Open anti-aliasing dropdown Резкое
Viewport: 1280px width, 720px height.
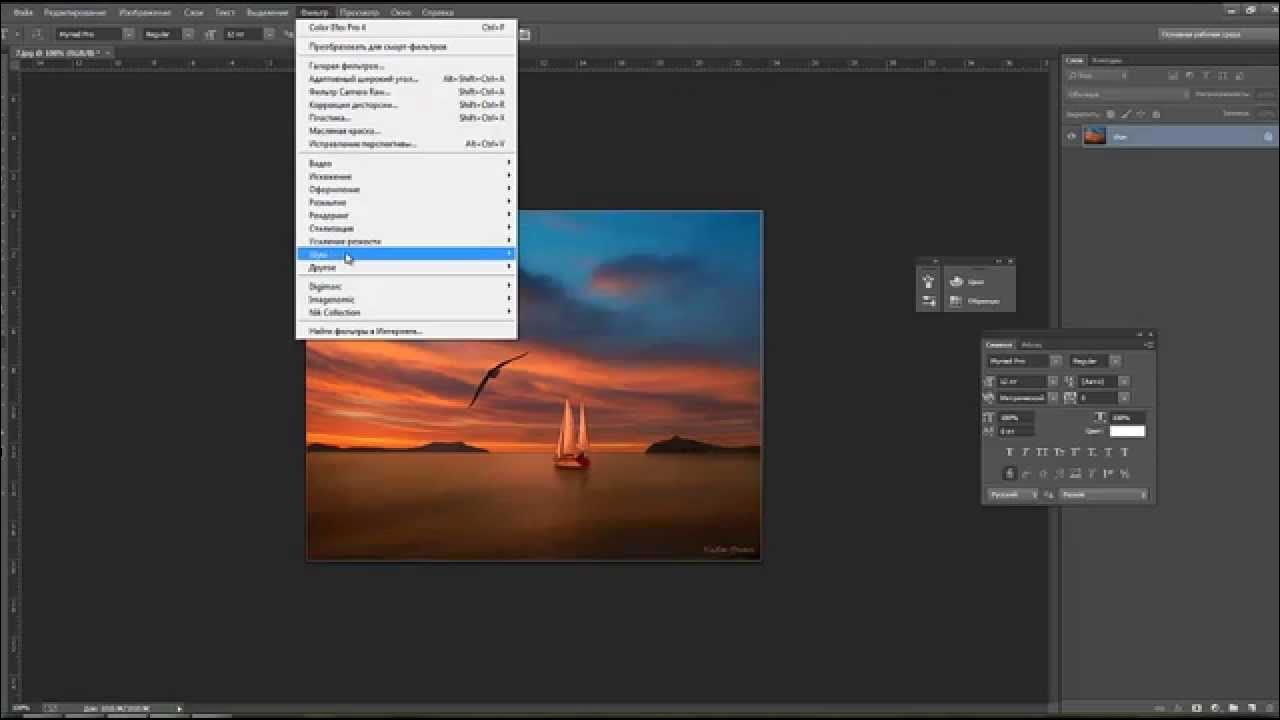point(1104,495)
